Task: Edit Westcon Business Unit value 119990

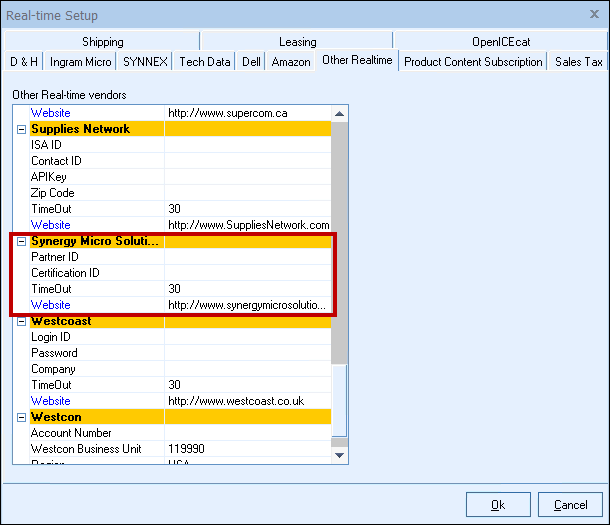Action: [248, 449]
